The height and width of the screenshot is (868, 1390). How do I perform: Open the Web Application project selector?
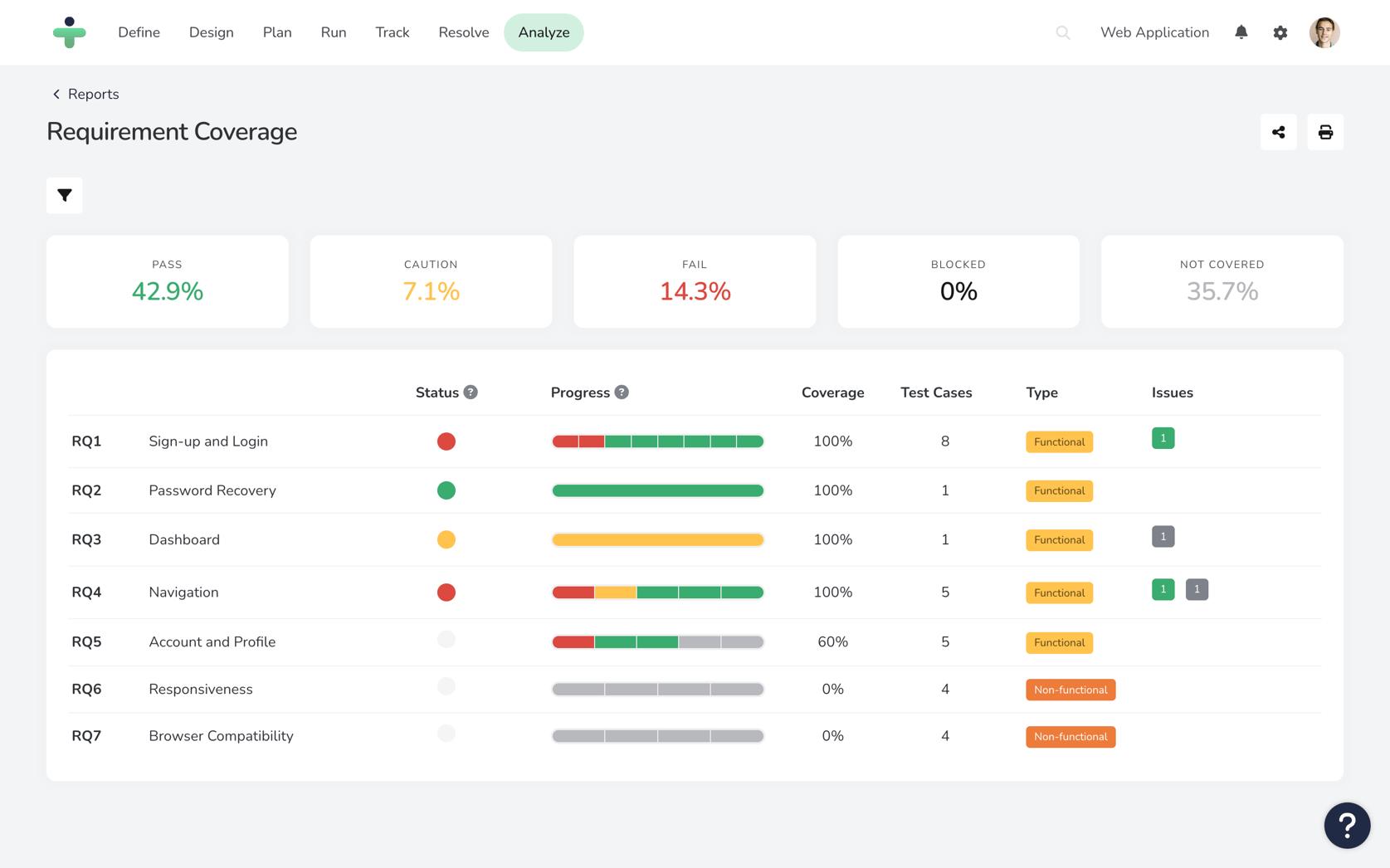point(1154,32)
